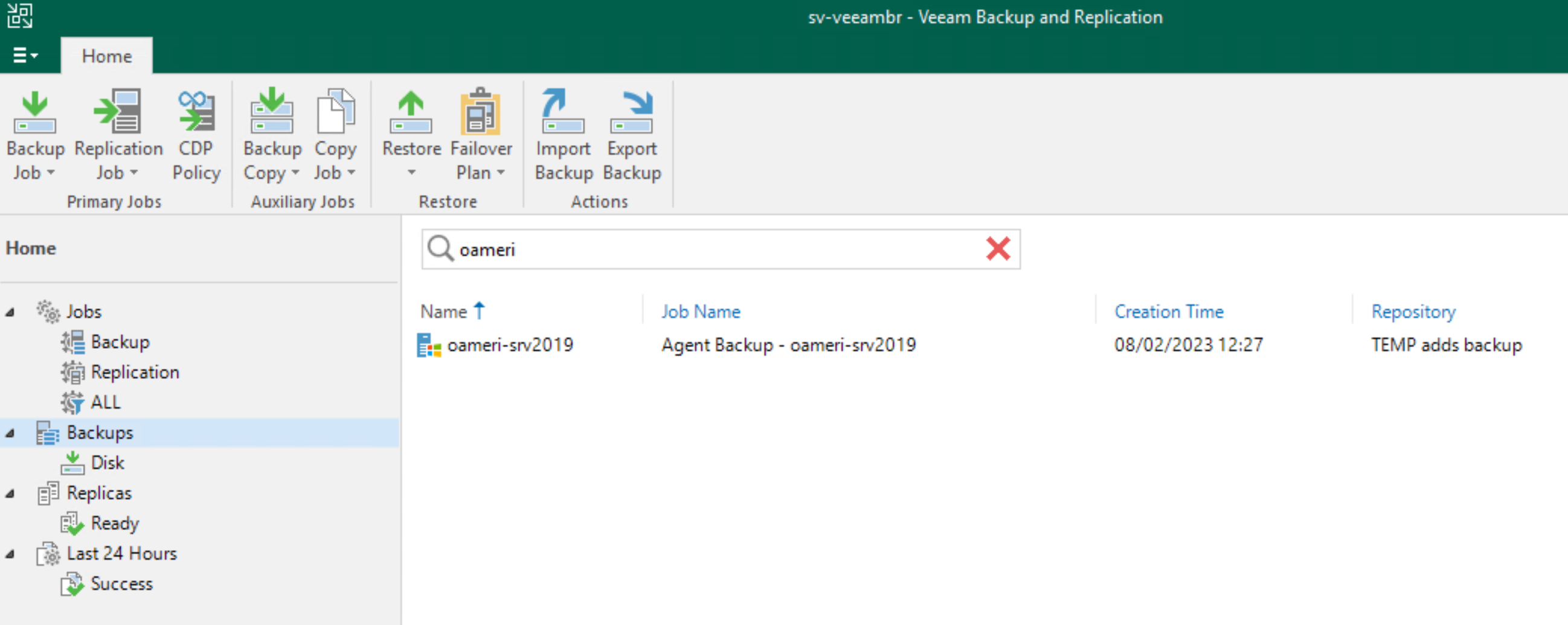Click the Backup Copy ribbon icon
Image resolution: width=1568 pixels, height=625 pixels.
tap(272, 111)
